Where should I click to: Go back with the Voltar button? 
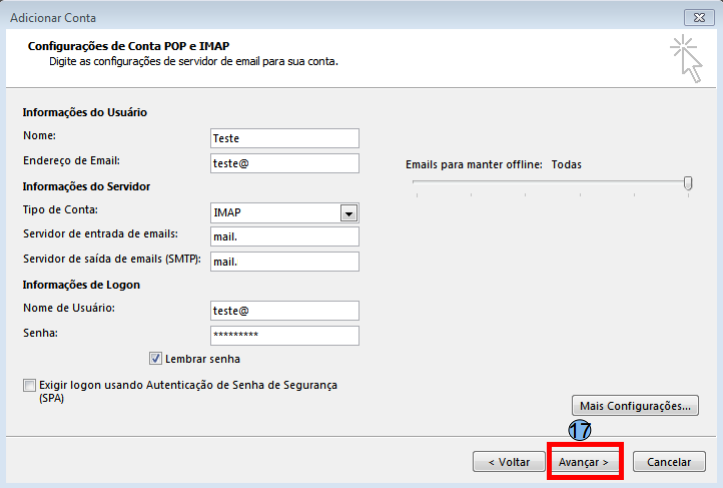(509, 462)
